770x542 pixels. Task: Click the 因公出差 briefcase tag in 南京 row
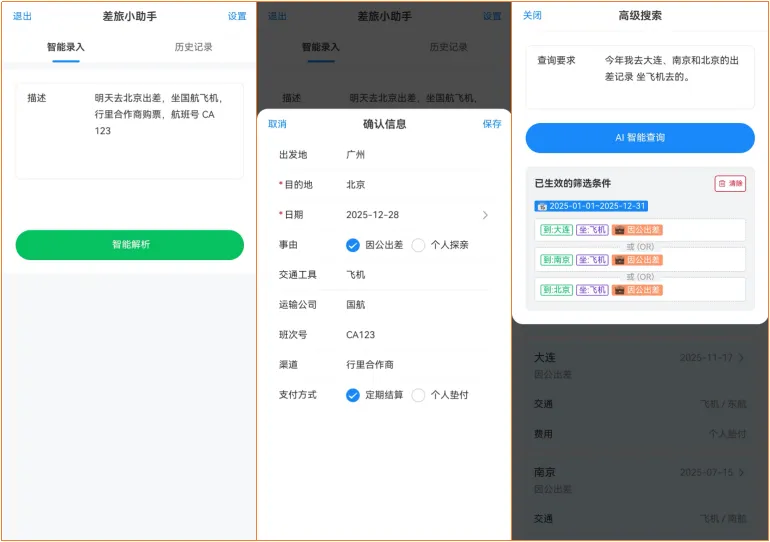pos(637,260)
